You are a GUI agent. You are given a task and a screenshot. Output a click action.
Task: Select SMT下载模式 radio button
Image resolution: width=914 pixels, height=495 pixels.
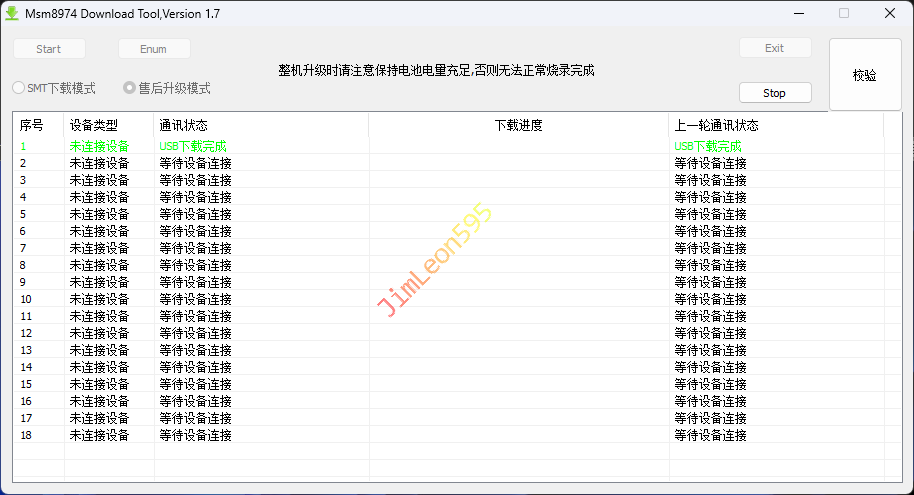pos(19,88)
